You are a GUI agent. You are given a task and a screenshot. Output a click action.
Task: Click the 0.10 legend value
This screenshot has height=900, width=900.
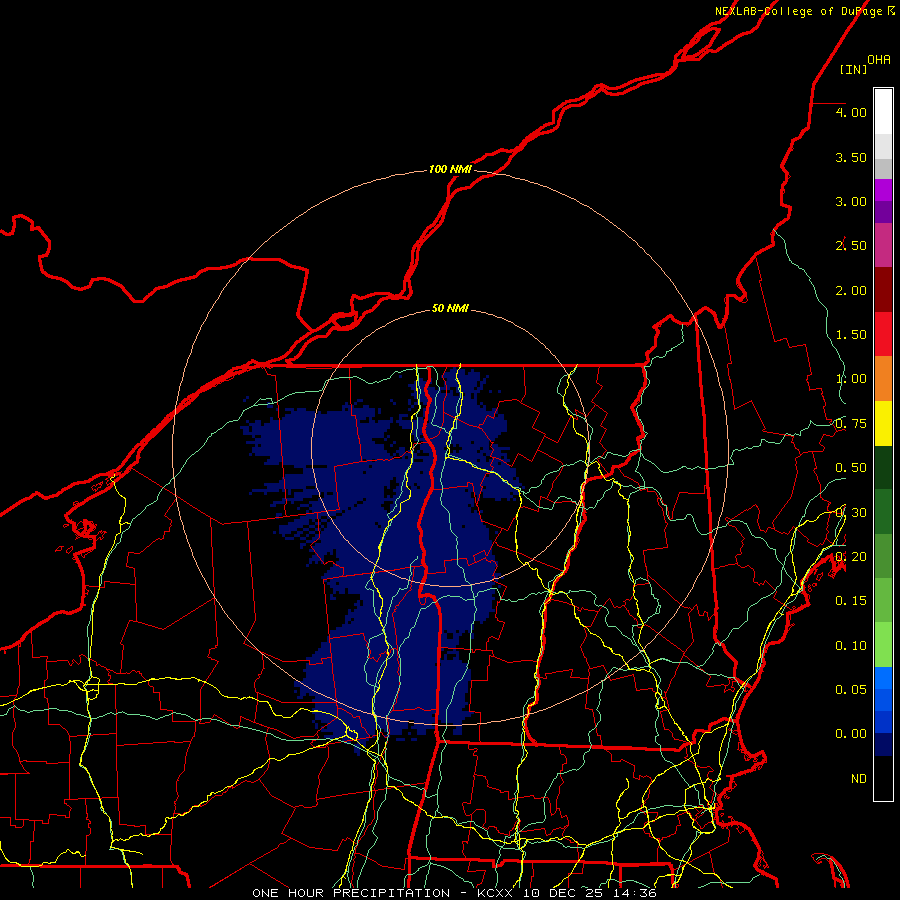851,646
